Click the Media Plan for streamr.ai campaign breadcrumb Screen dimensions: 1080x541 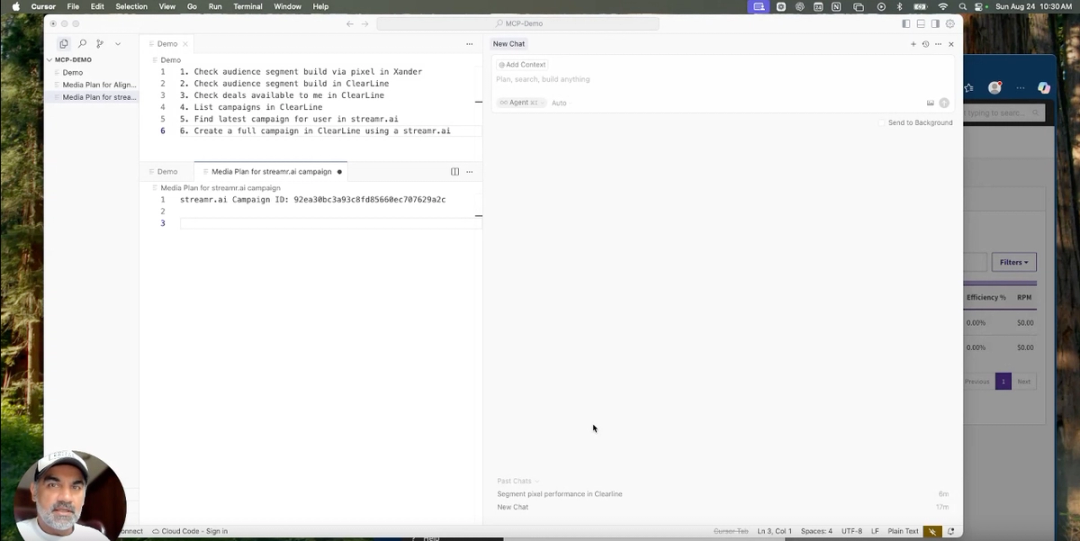pyautogui.click(x=220, y=188)
